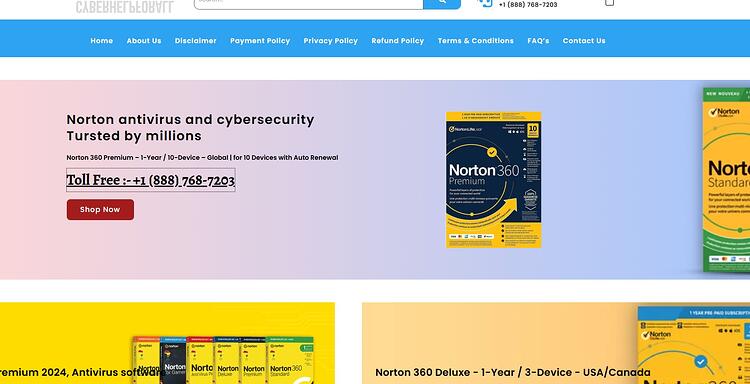Click the Toll Free phone number link
Viewport: 750px width, 384px height.
point(151,180)
